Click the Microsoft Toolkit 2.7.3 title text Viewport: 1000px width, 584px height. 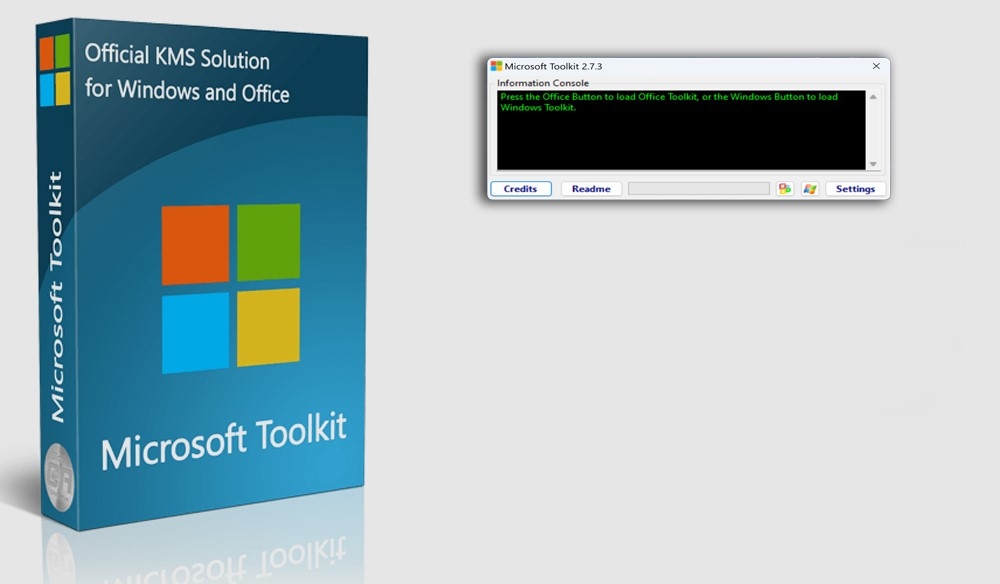555,65
